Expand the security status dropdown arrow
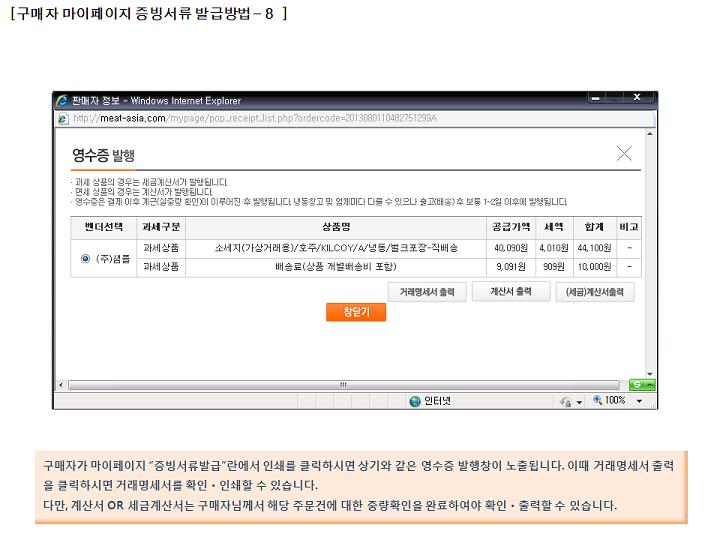 [x=579, y=401]
